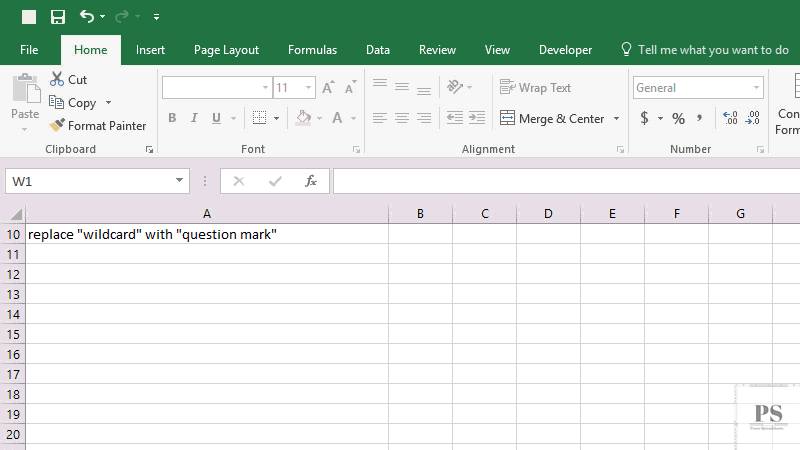The image size is (800, 450).
Task: Click the Copy button
Action: pos(73,103)
